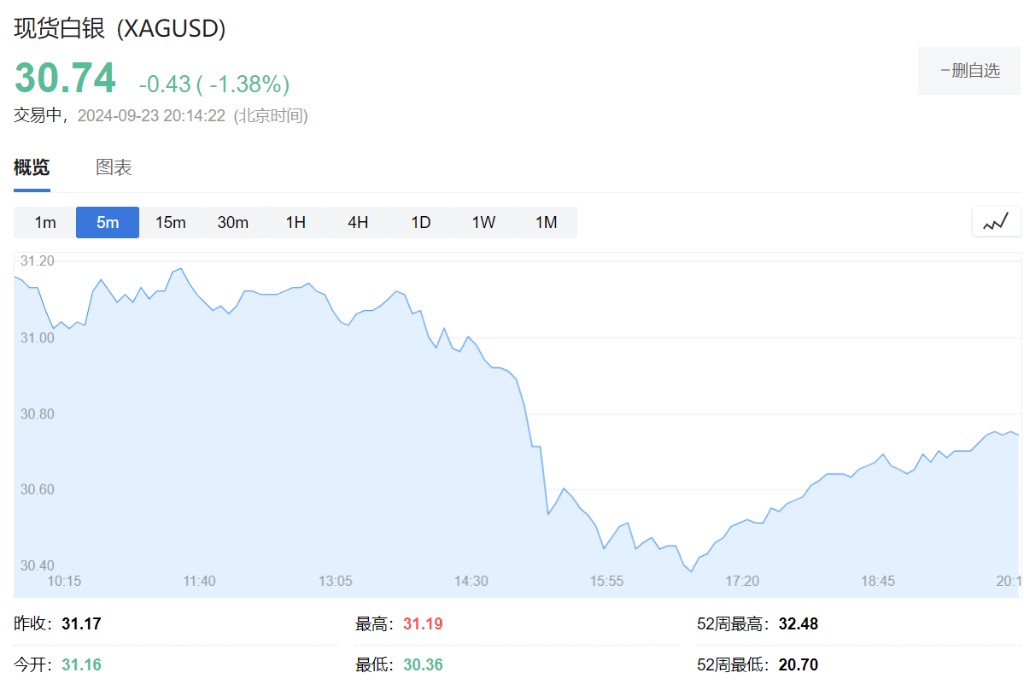Image resolution: width=1024 pixels, height=685 pixels.
Task: Switch to 1M monthly interval
Action: pos(546,222)
